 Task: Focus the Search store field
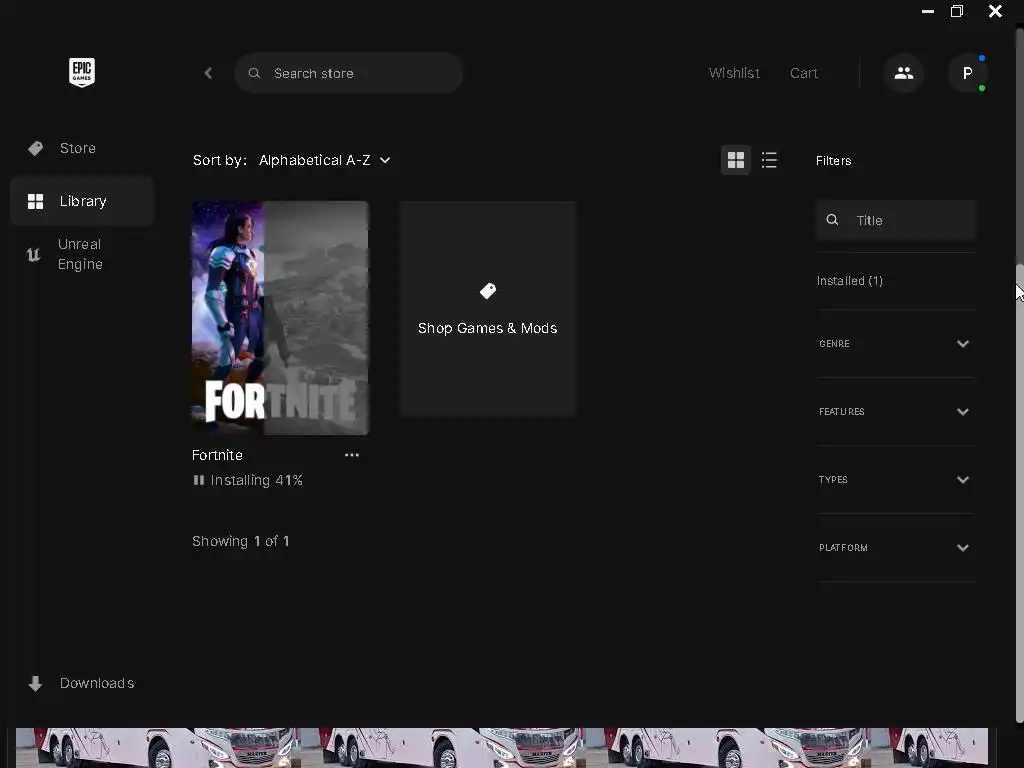tap(349, 73)
